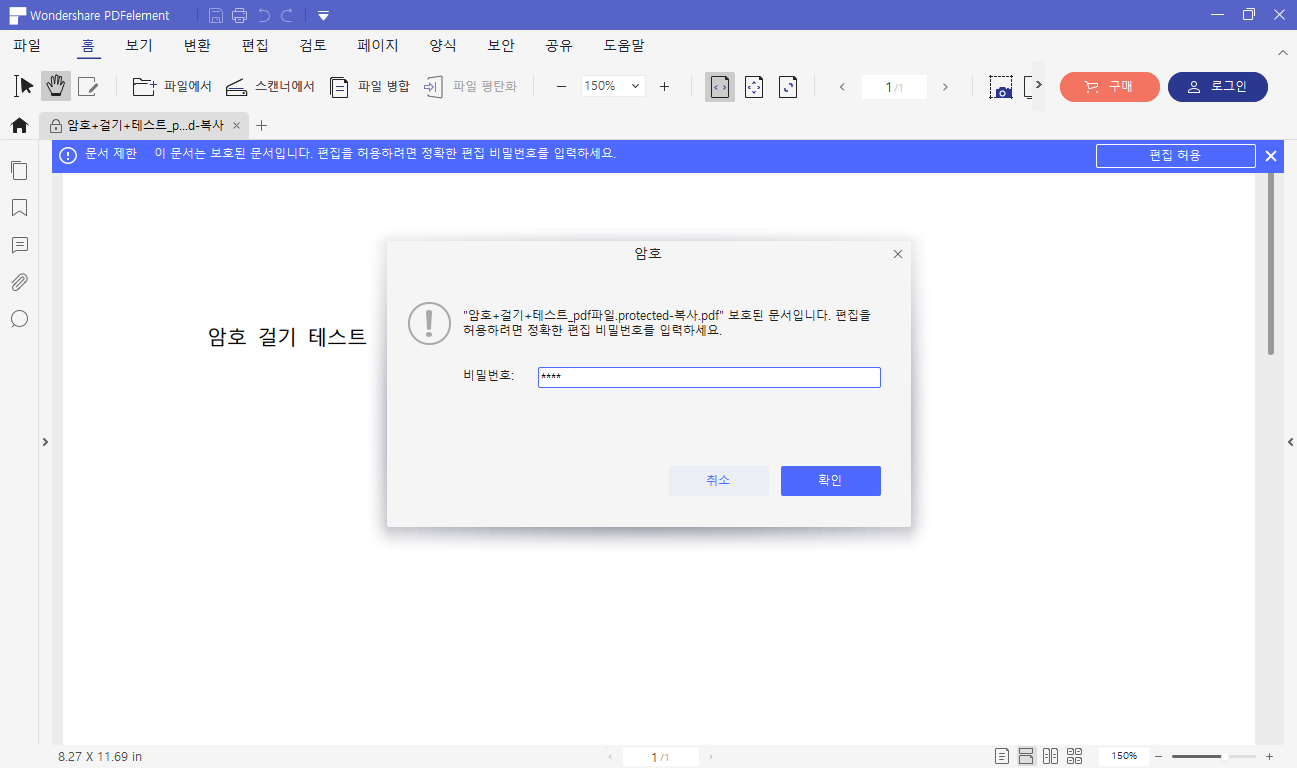Switch to the 편집 tab

pyautogui.click(x=255, y=46)
